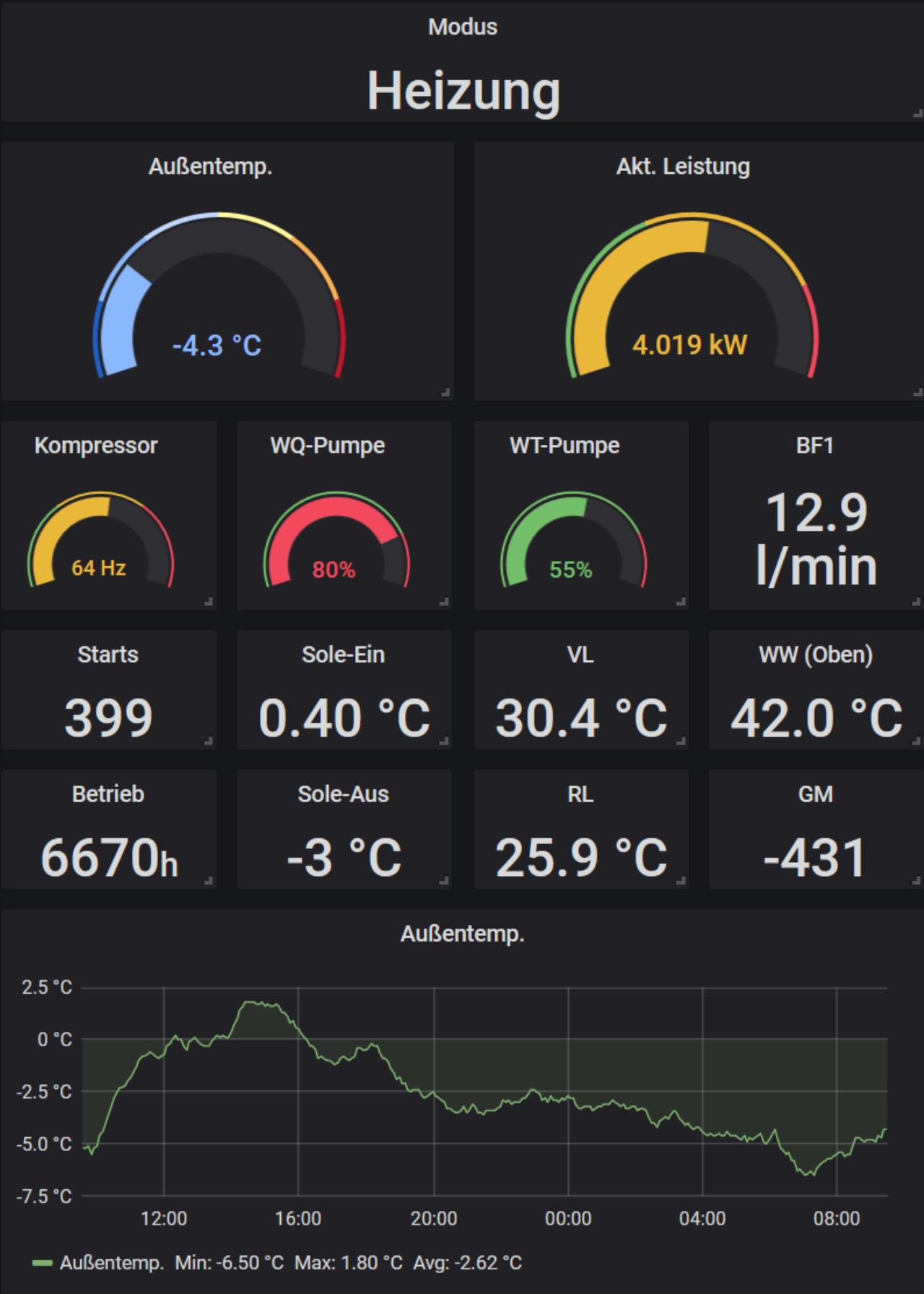Click the green legend color swatch
Screen dimensions: 924x1294
pos(43,1263)
